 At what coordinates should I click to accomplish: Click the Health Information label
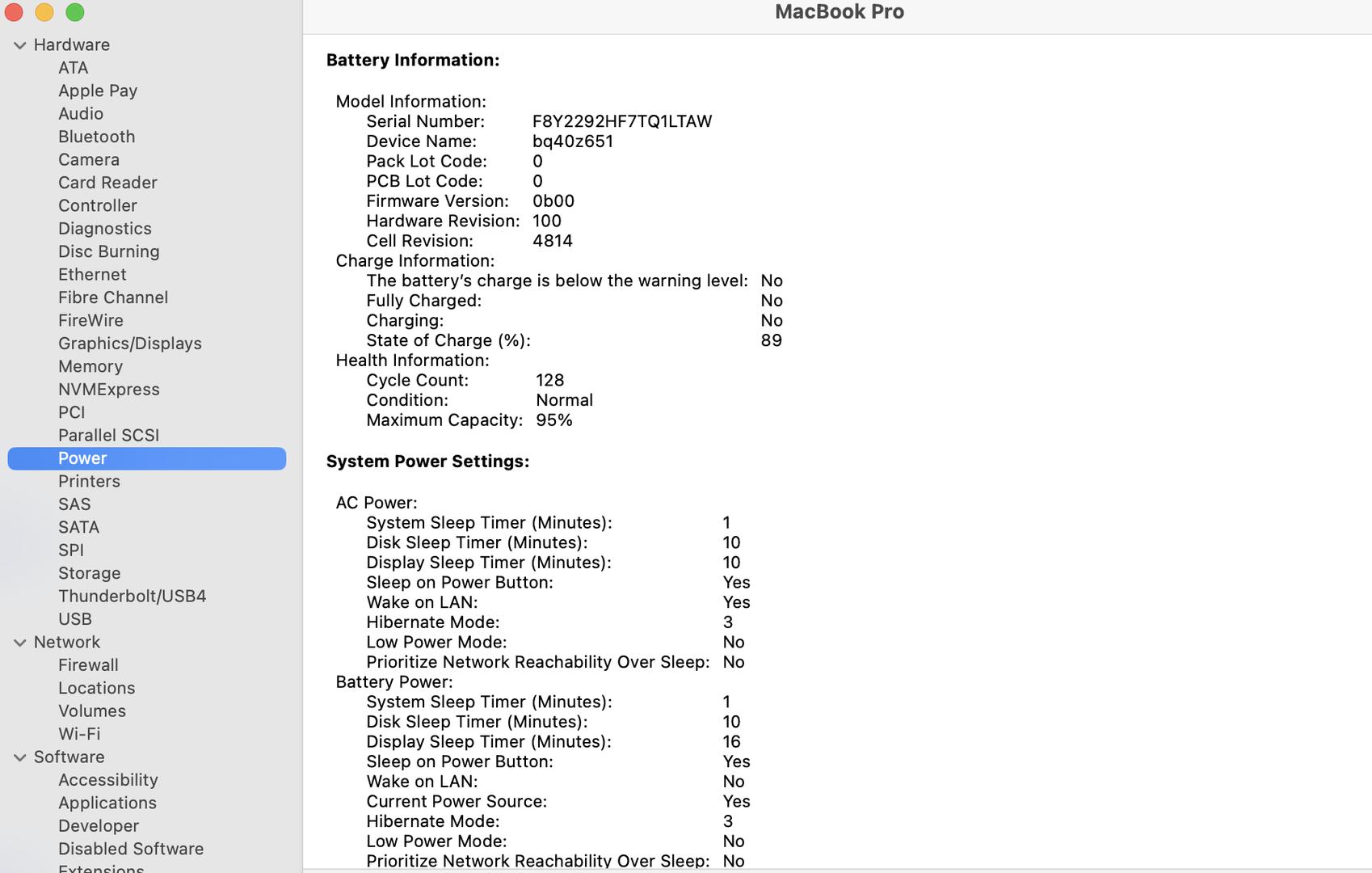(x=413, y=361)
